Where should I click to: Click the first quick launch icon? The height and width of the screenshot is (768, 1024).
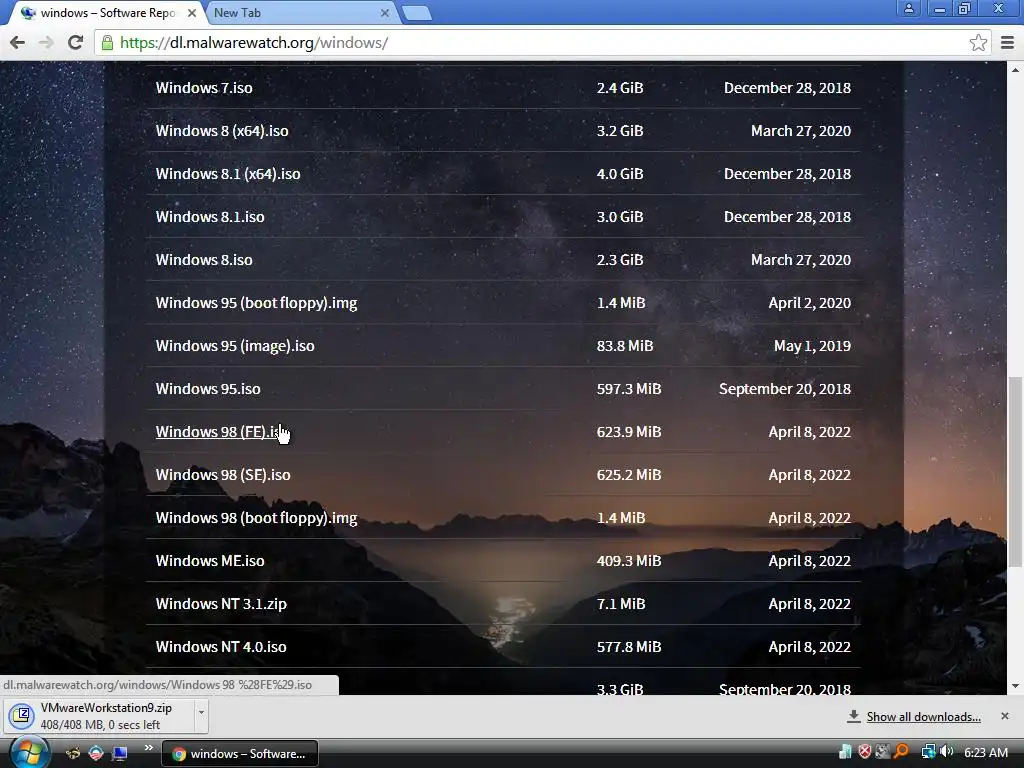click(73, 754)
